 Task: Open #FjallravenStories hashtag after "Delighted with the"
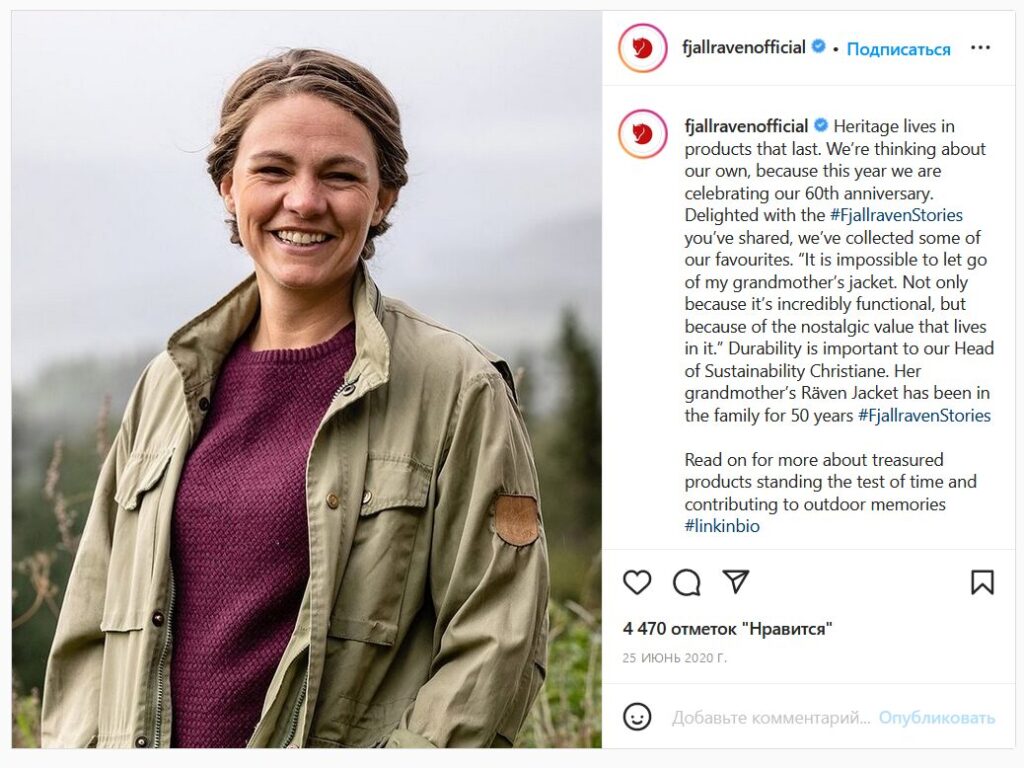coord(896,215)
